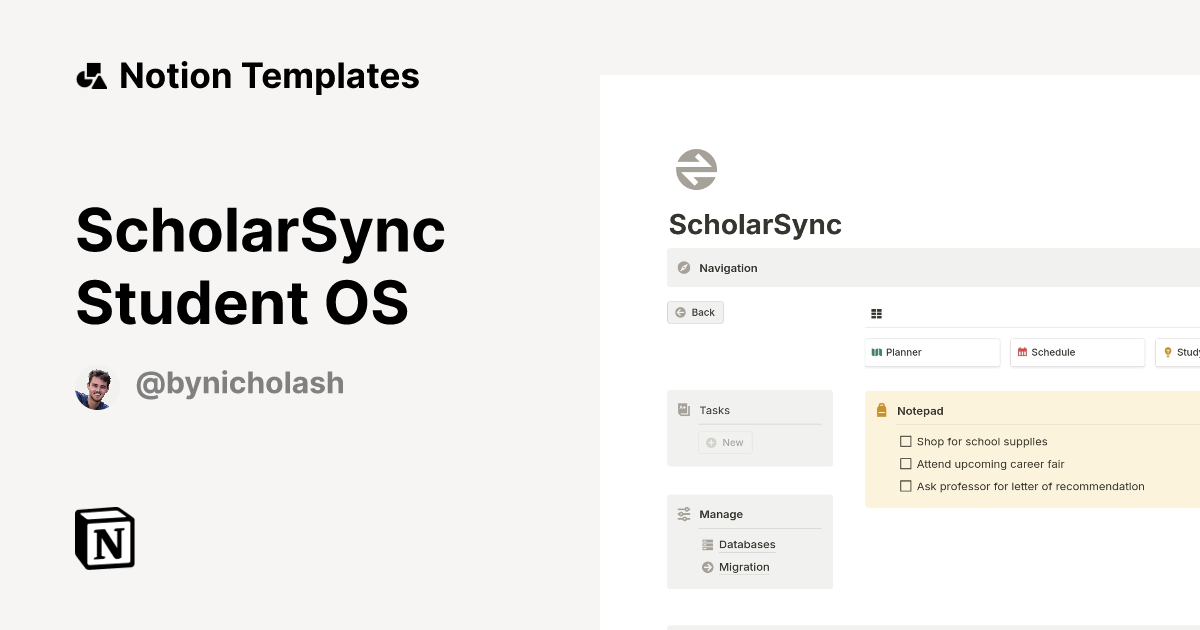This screenshot has height=630, width=1200.
Task: Click the ScholarSync page logo
Action: [696, 168]
